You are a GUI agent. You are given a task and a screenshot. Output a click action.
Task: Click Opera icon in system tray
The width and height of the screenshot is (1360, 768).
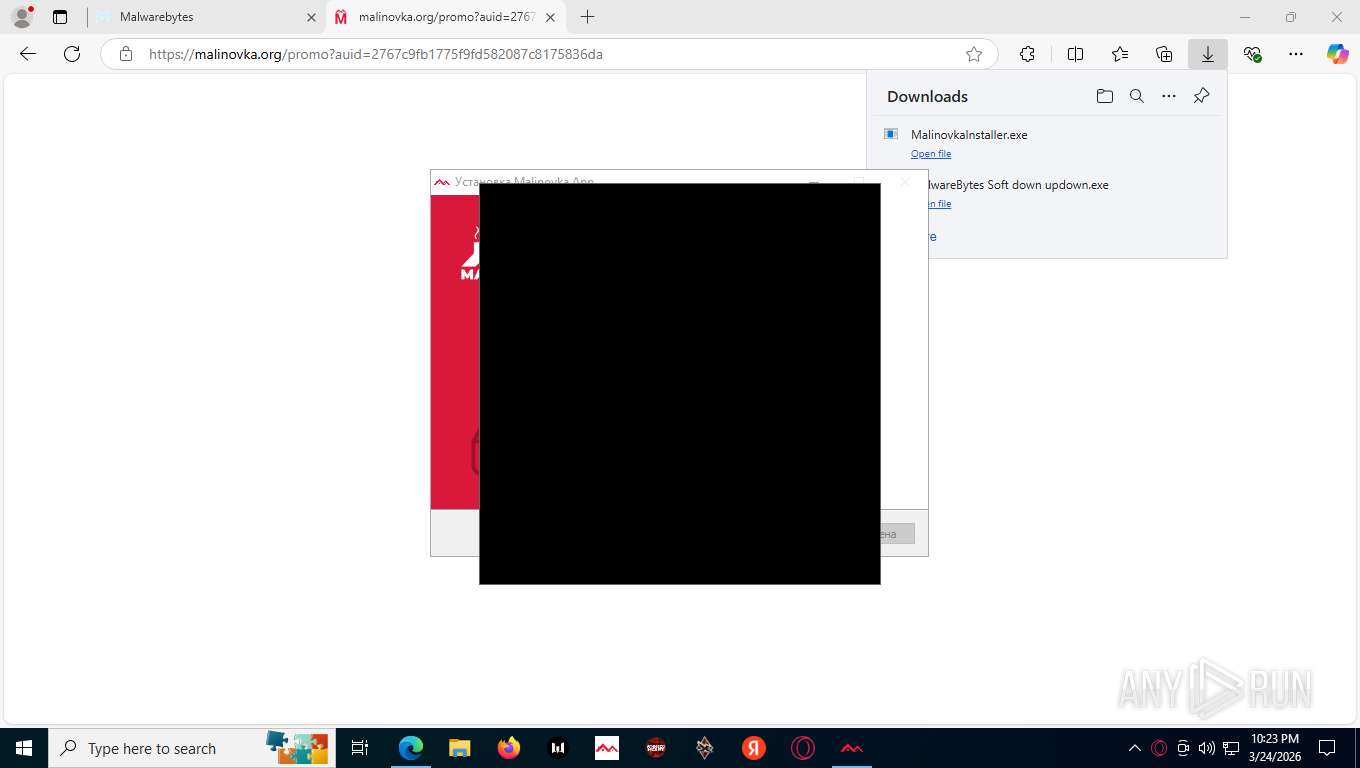[x=1160, y=748]
